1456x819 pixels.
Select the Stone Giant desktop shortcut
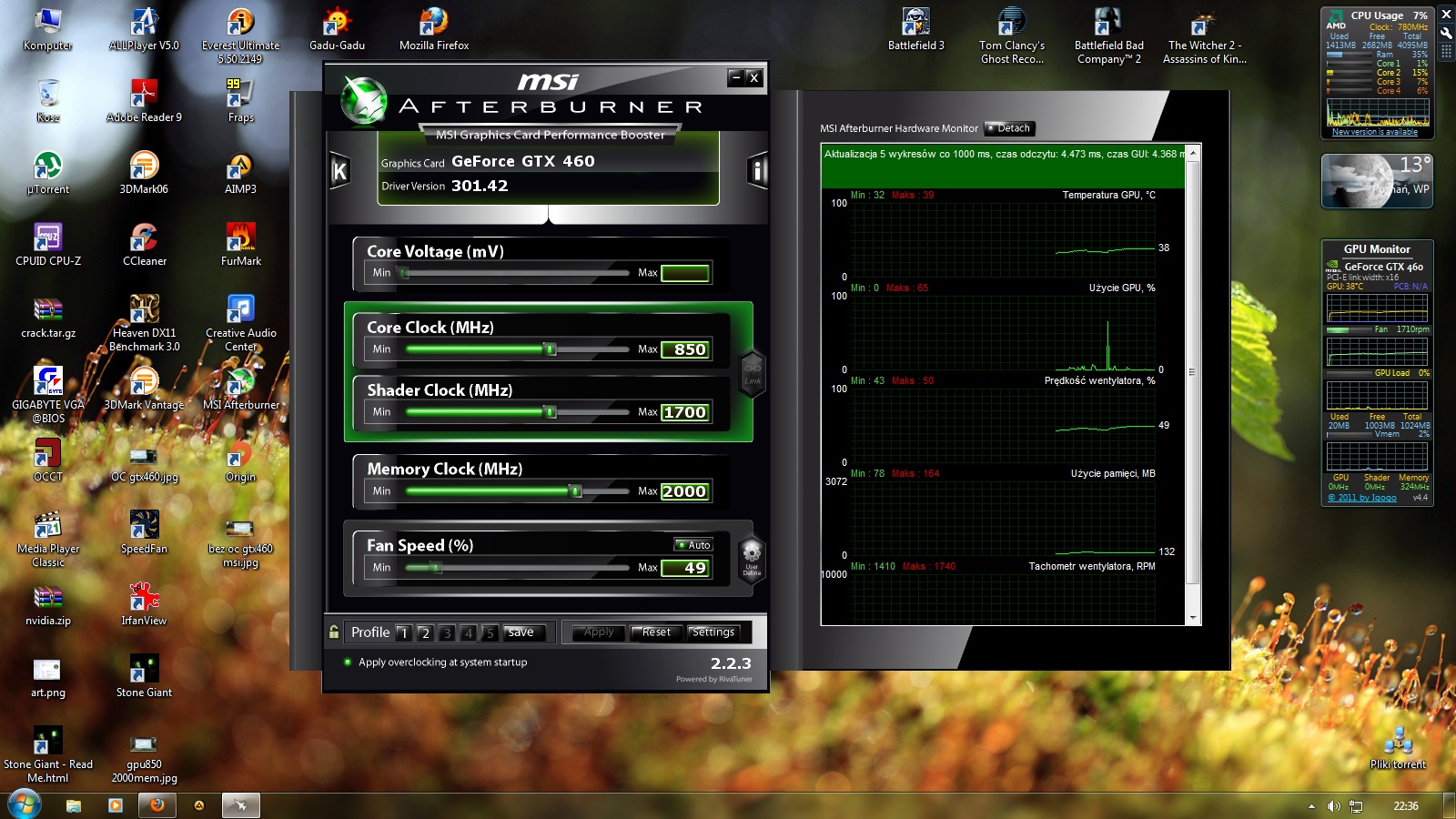tap(144, 676)
